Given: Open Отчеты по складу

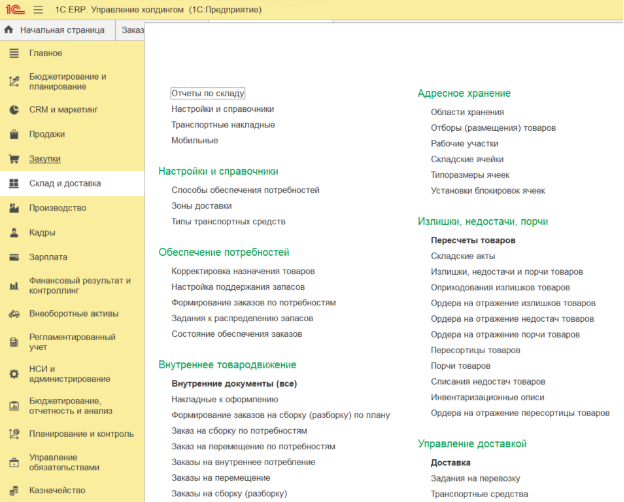Looking at the screenshot, I should coord(207,93).
